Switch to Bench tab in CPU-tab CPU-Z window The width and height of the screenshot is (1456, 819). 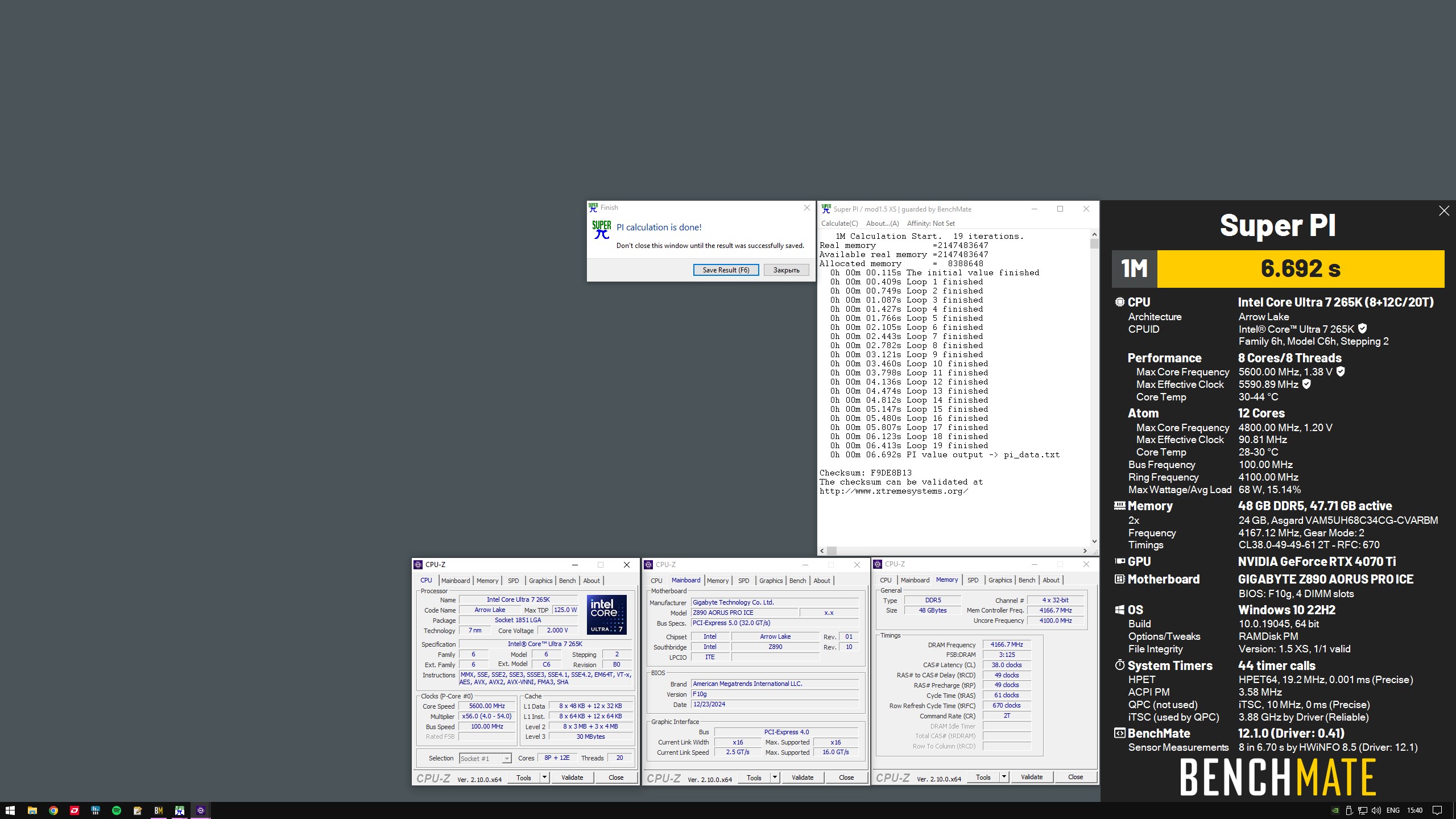coord(567,581)
